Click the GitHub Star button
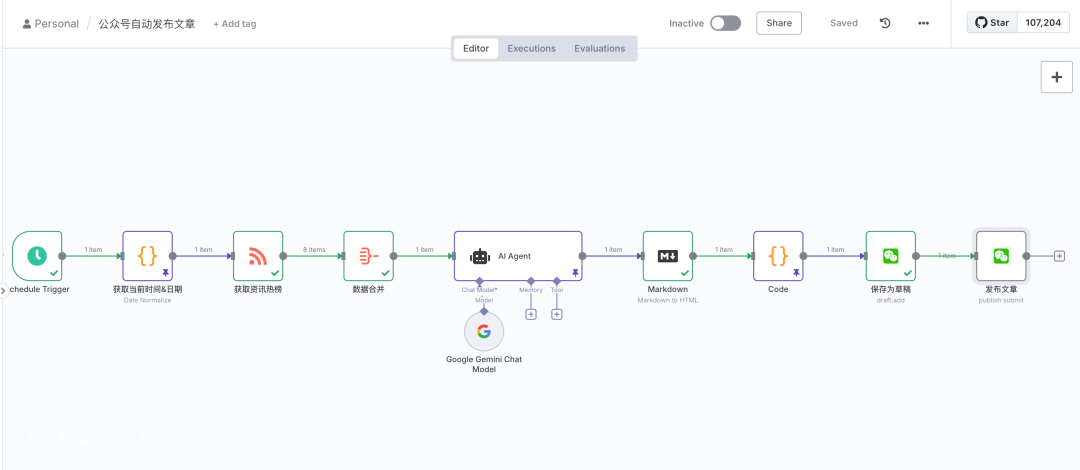Screen dimensions: 1080x470 coord(992,22)
